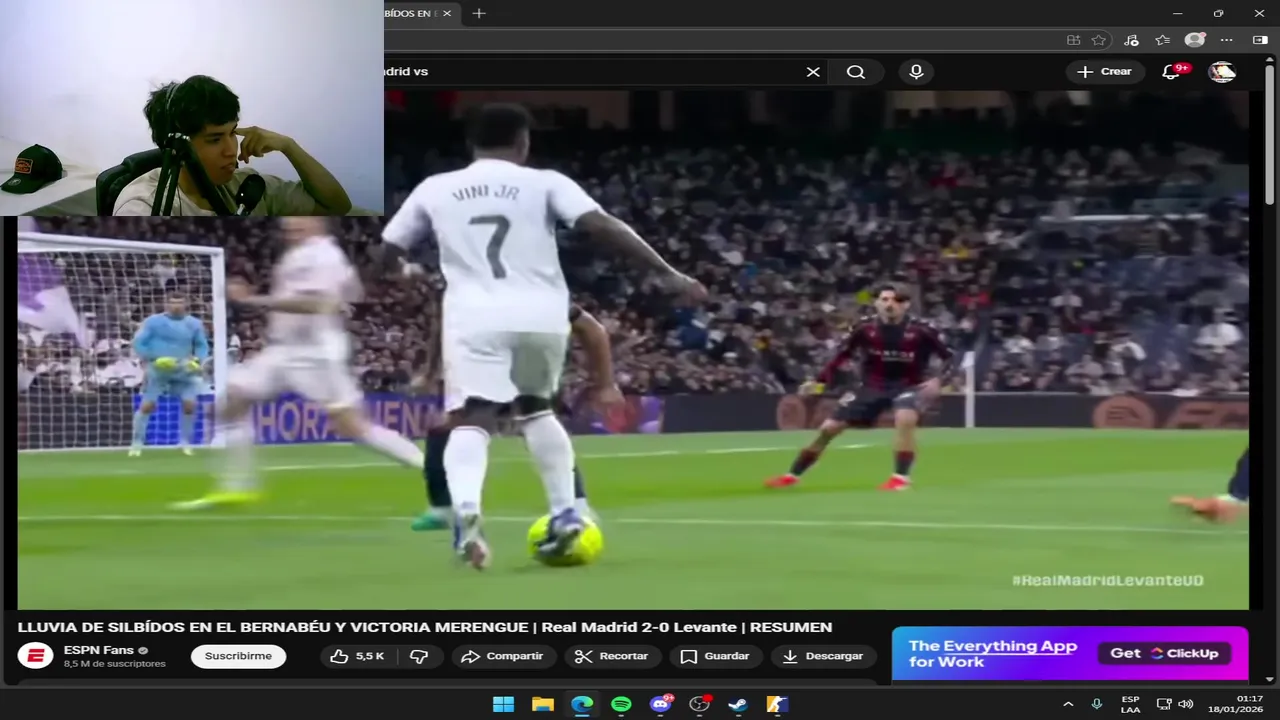Open the ESPN Fans channel name link
This screenshot has height=720, width=1280.
pos(98,650)
